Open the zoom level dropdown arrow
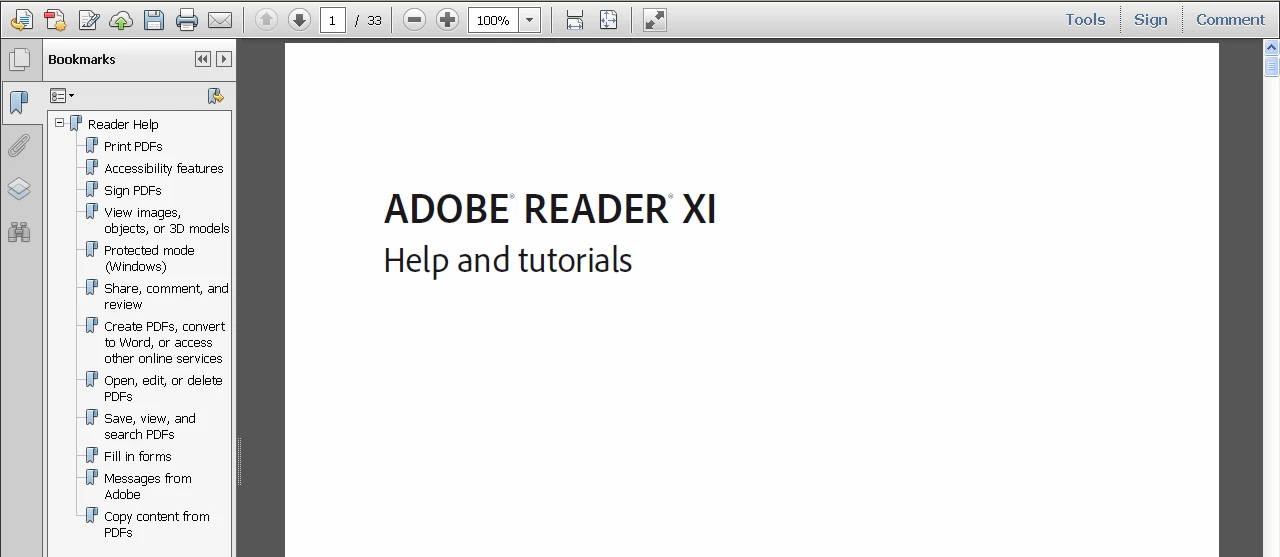The height and width of the screenshot is (557, 1280). click(x=530, y=20)
